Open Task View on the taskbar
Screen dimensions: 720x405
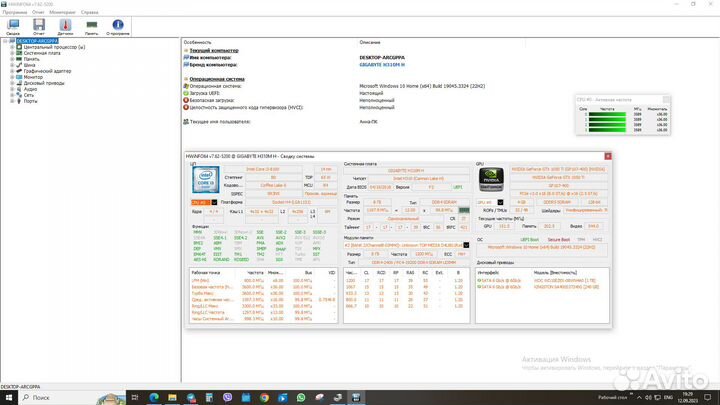(135, 398)
